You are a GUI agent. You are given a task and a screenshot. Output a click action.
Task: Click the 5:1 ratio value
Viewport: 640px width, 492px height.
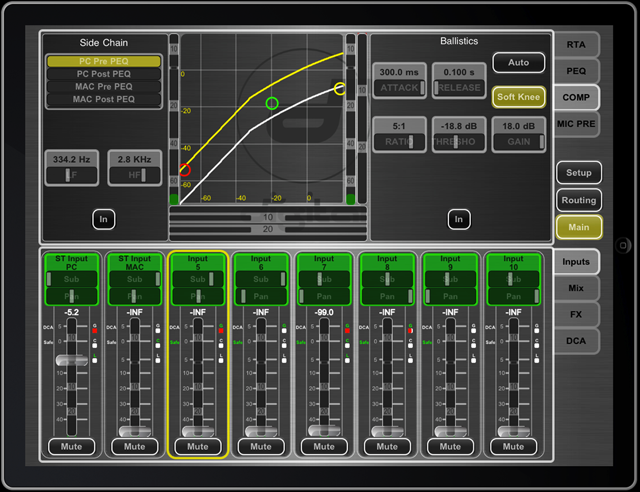coord(399,126)
